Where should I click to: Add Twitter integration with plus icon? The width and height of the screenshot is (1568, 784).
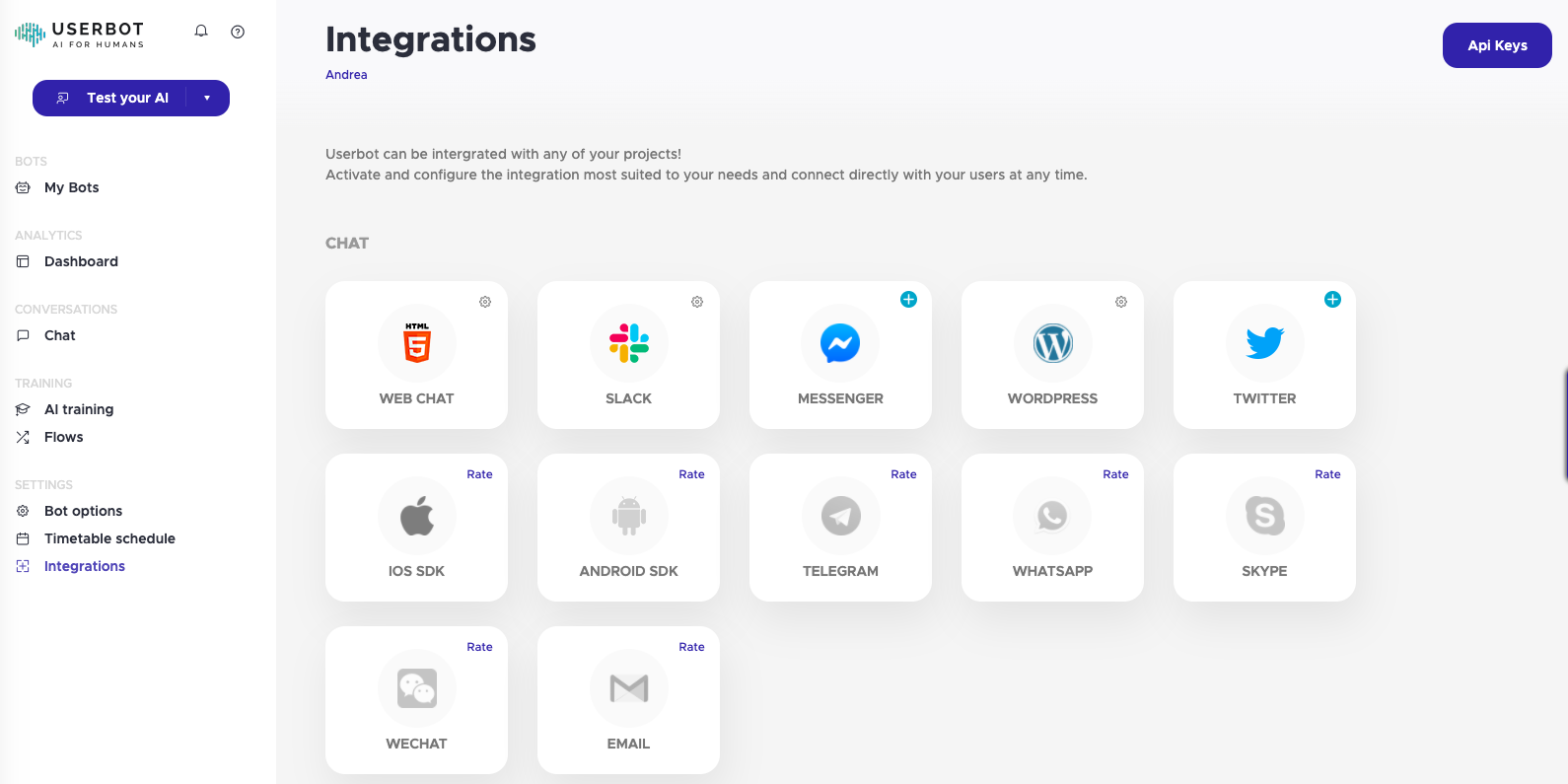point(1333,300)
